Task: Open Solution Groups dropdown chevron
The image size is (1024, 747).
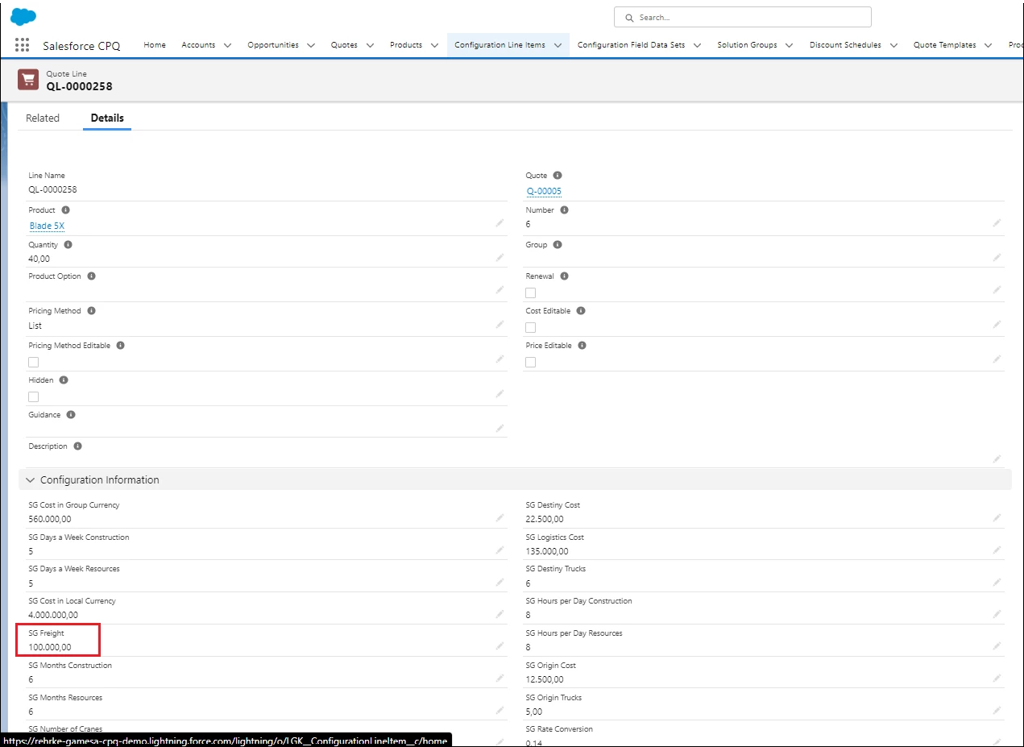Action: [x=789, y=46]
